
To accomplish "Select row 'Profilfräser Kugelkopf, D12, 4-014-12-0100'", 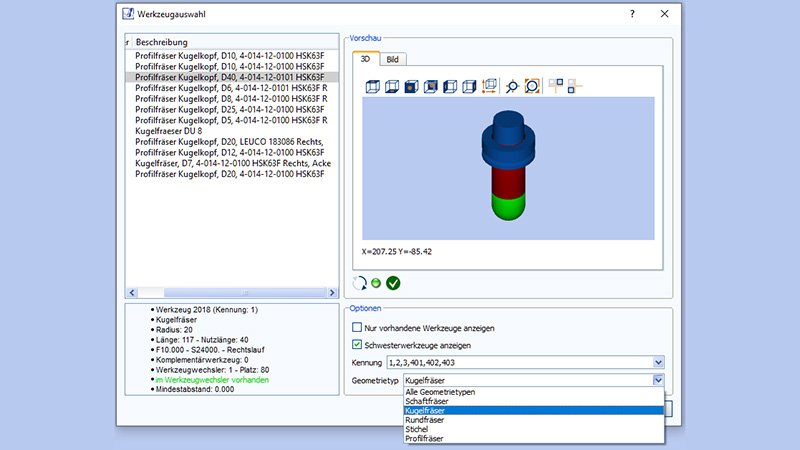I will click(x=232, y=152).
